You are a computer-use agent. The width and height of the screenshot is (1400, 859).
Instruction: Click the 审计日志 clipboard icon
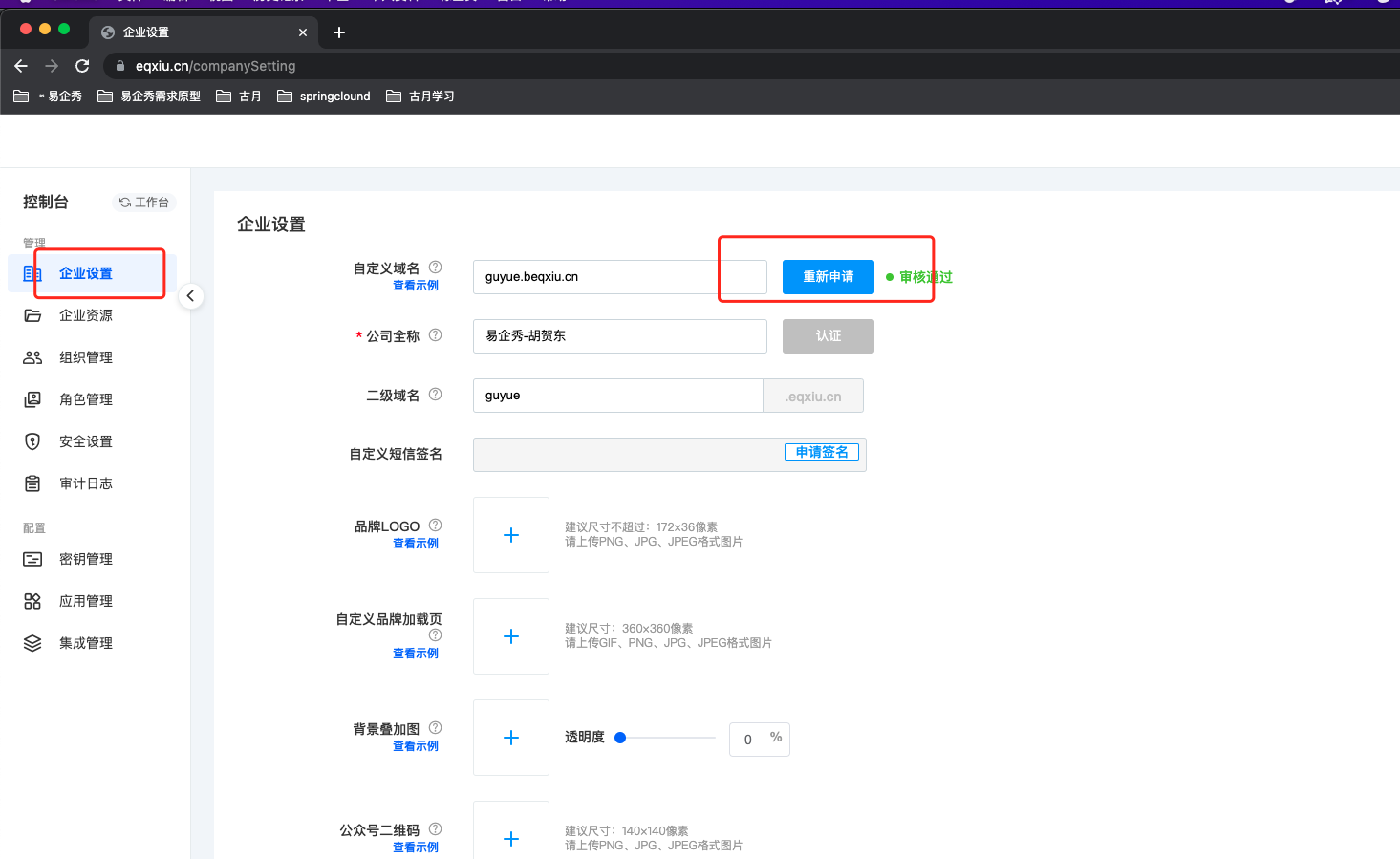pos(32,483)
